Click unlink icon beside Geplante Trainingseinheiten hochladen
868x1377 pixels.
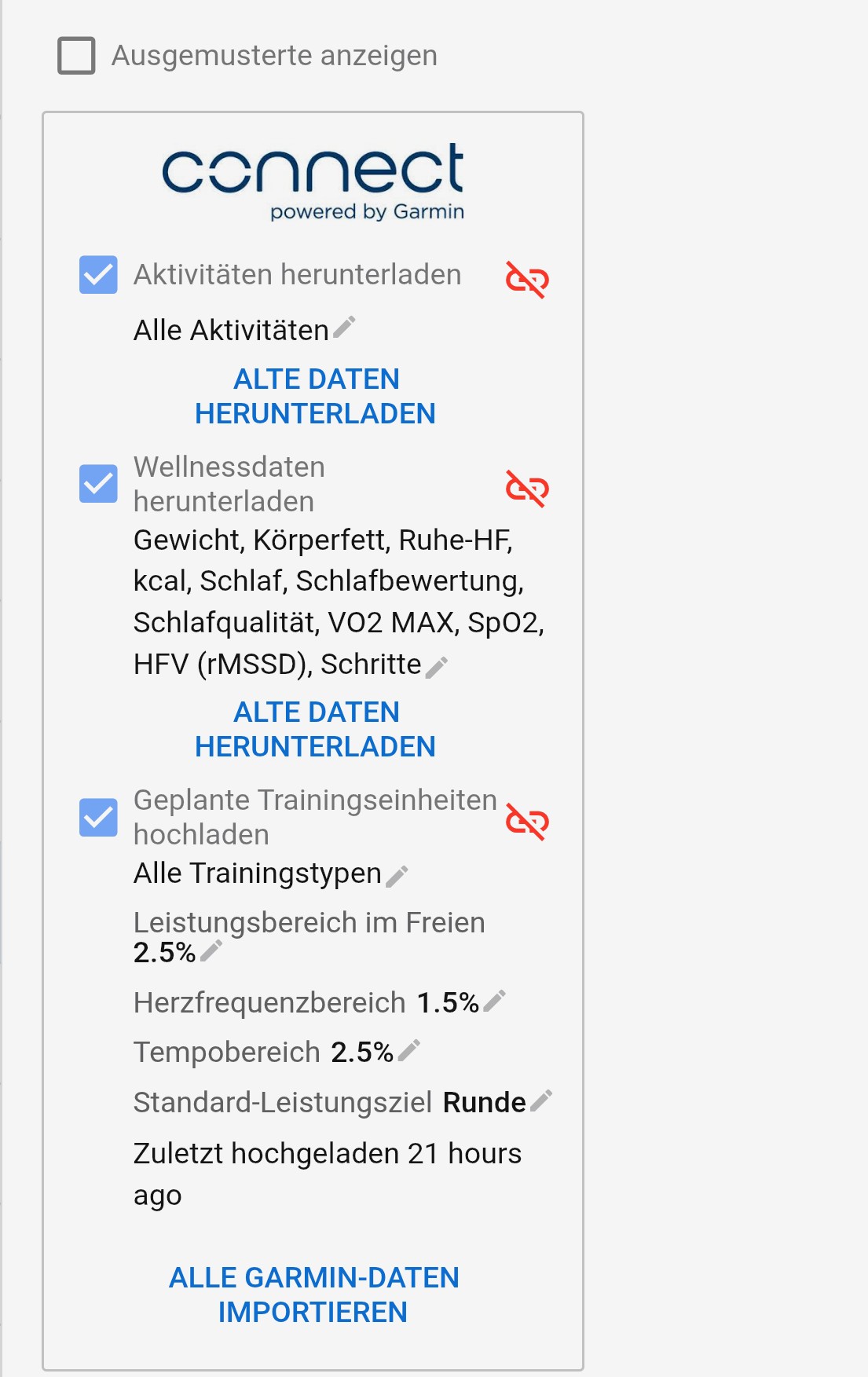coord(527,822)
